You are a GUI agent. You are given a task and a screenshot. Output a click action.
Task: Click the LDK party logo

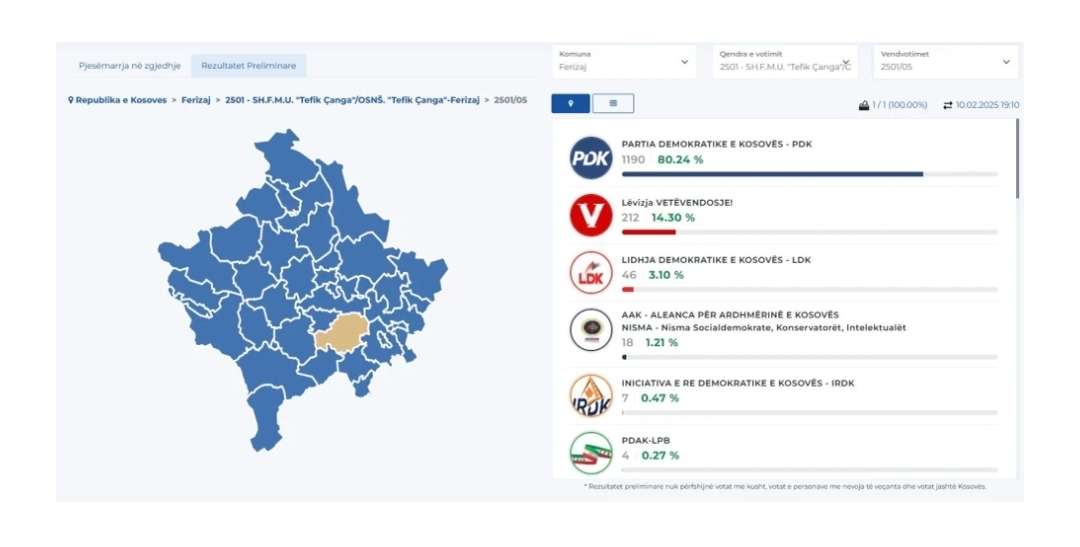(590, 273)
